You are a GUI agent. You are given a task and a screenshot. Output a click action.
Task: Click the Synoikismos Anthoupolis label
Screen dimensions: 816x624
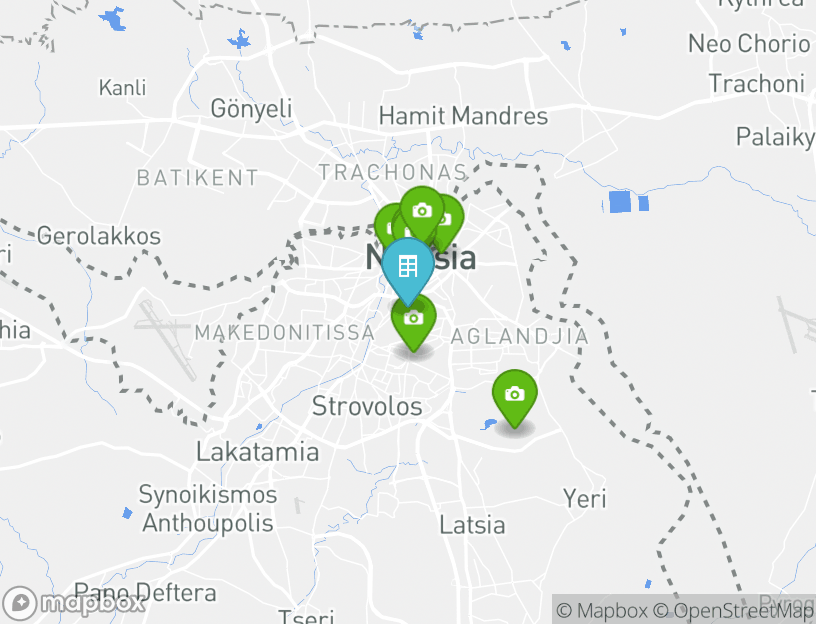coord(208,508)
